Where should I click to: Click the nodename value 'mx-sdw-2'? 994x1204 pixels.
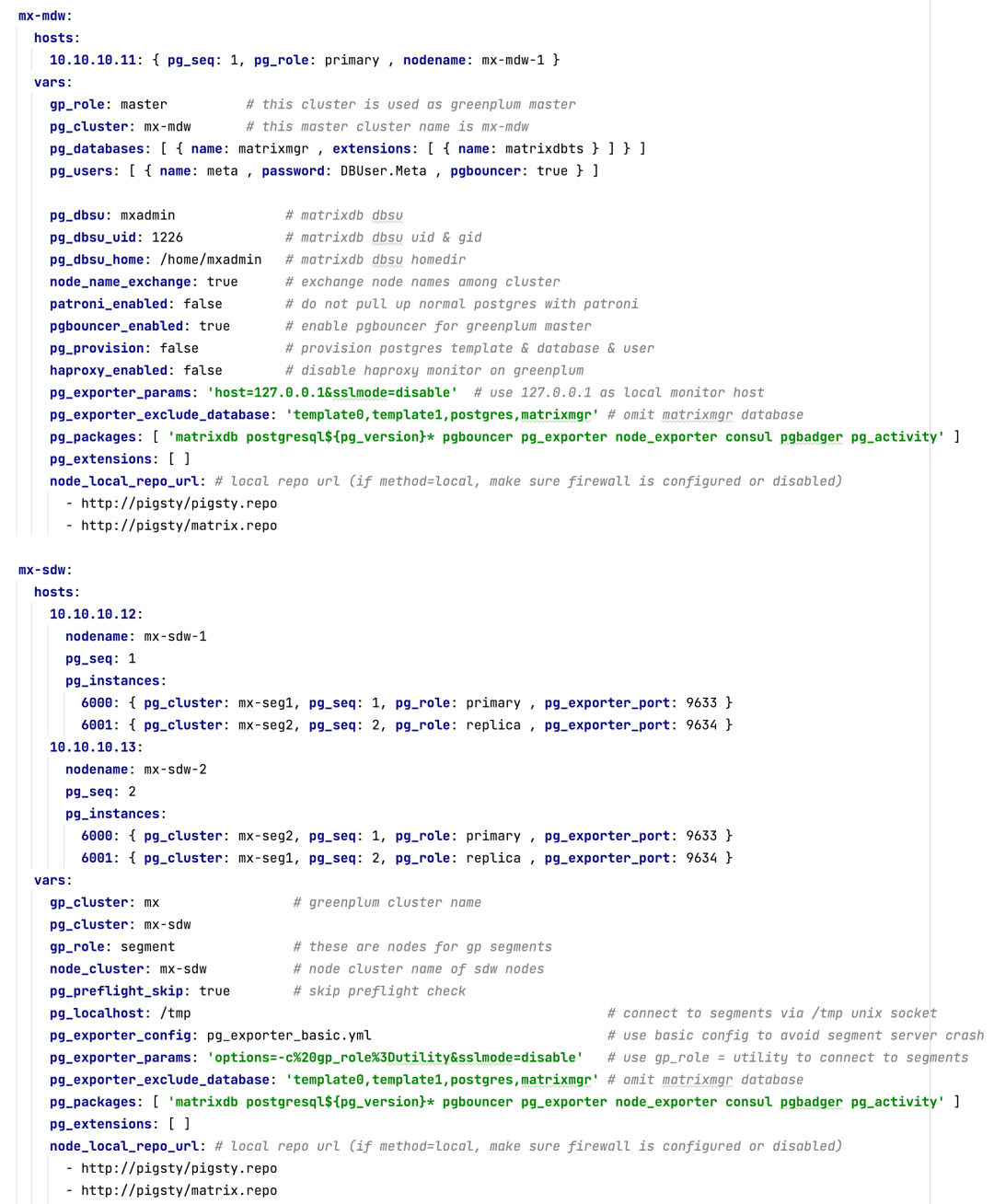tap(175, 769)
